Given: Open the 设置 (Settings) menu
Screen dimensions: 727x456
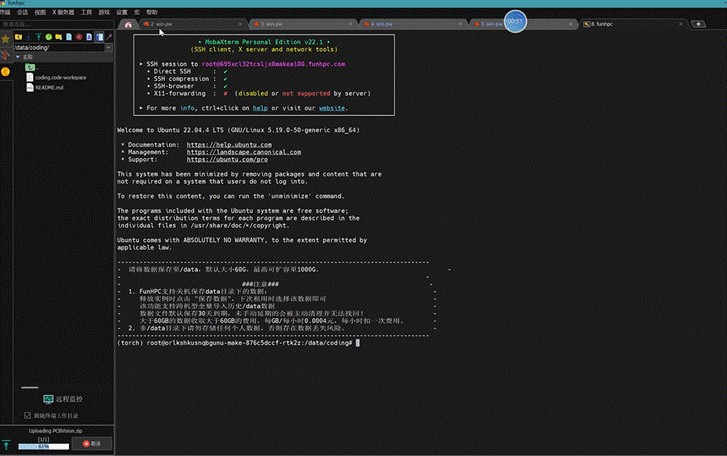Looking at the screenshot, I should [x=121, y=12].
